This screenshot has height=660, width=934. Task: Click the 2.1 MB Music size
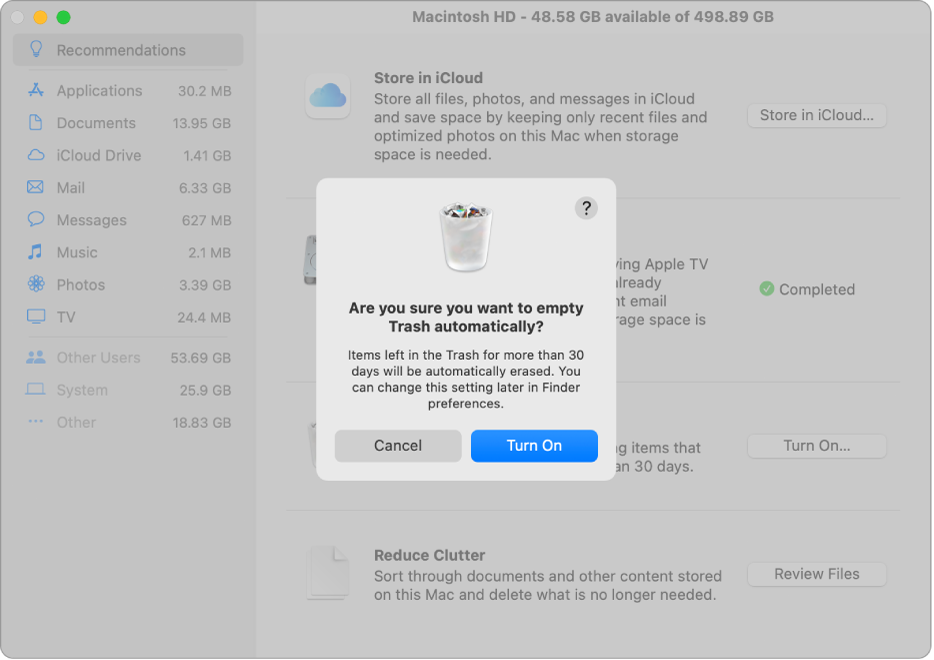click(209, 253)
